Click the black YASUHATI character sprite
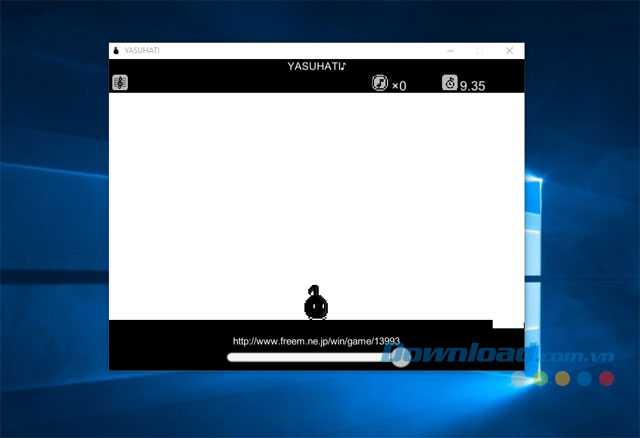Screen dimensions: 640x438 pyautogui.click(x=316, y=303)
